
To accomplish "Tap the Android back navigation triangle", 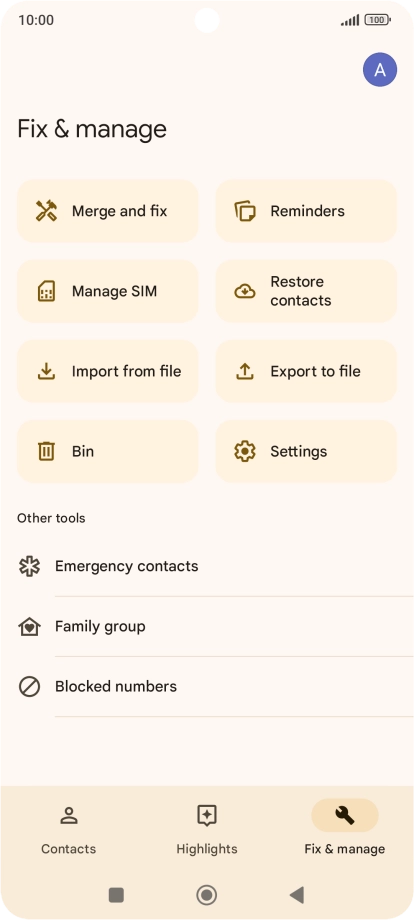I will [x=297, y=895].
